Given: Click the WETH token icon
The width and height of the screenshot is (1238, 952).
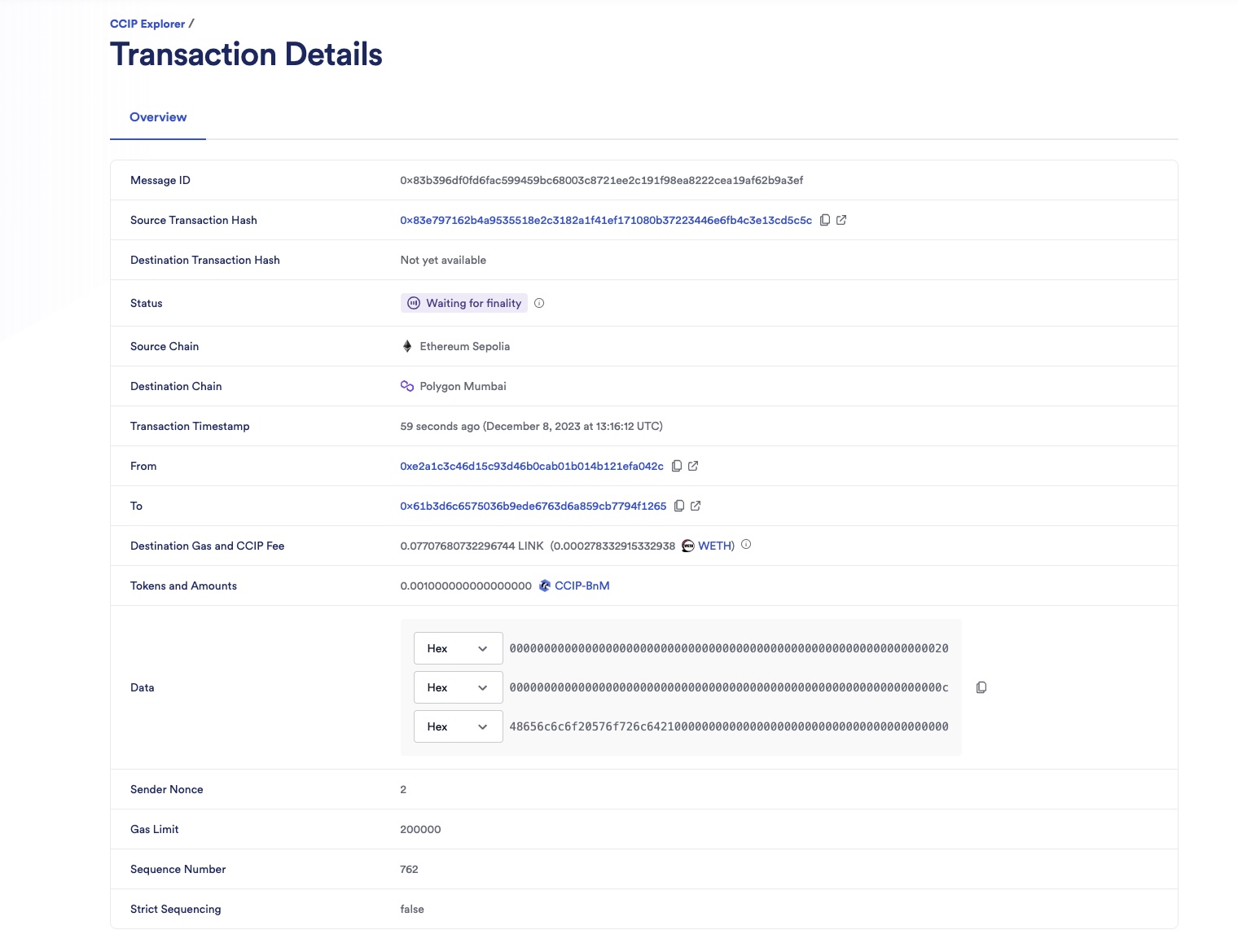Looking at the screenshot, I should click(x=688, y=546).
